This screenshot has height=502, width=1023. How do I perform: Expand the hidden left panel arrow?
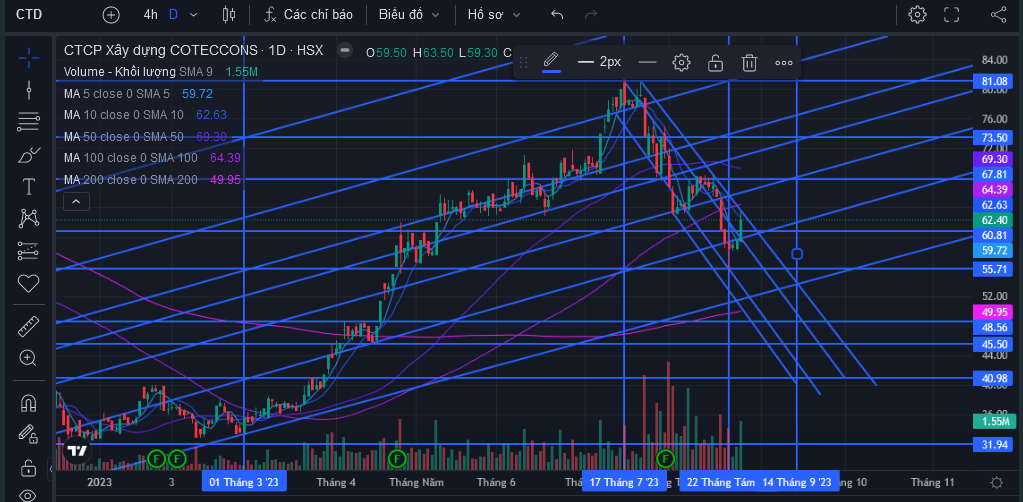pos(52,468)
